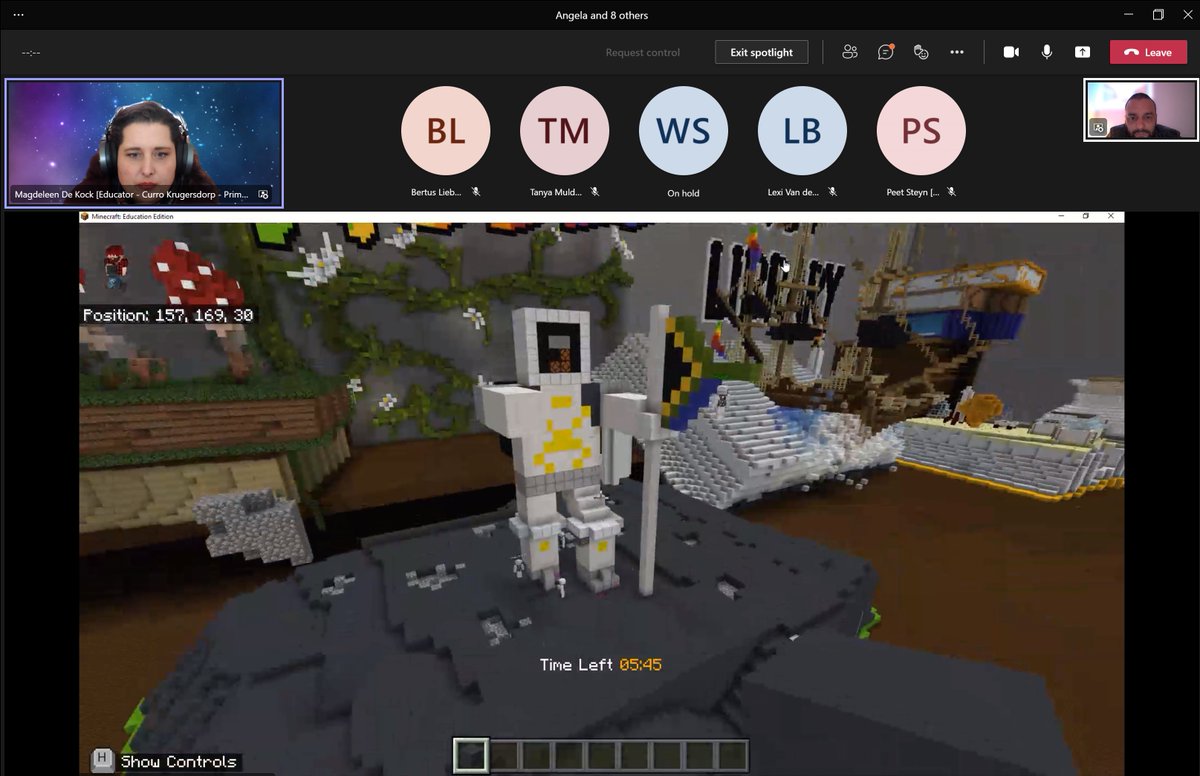1200x776 pixels.
Task: Click the PS participant avatar
Action: (921, 131)
